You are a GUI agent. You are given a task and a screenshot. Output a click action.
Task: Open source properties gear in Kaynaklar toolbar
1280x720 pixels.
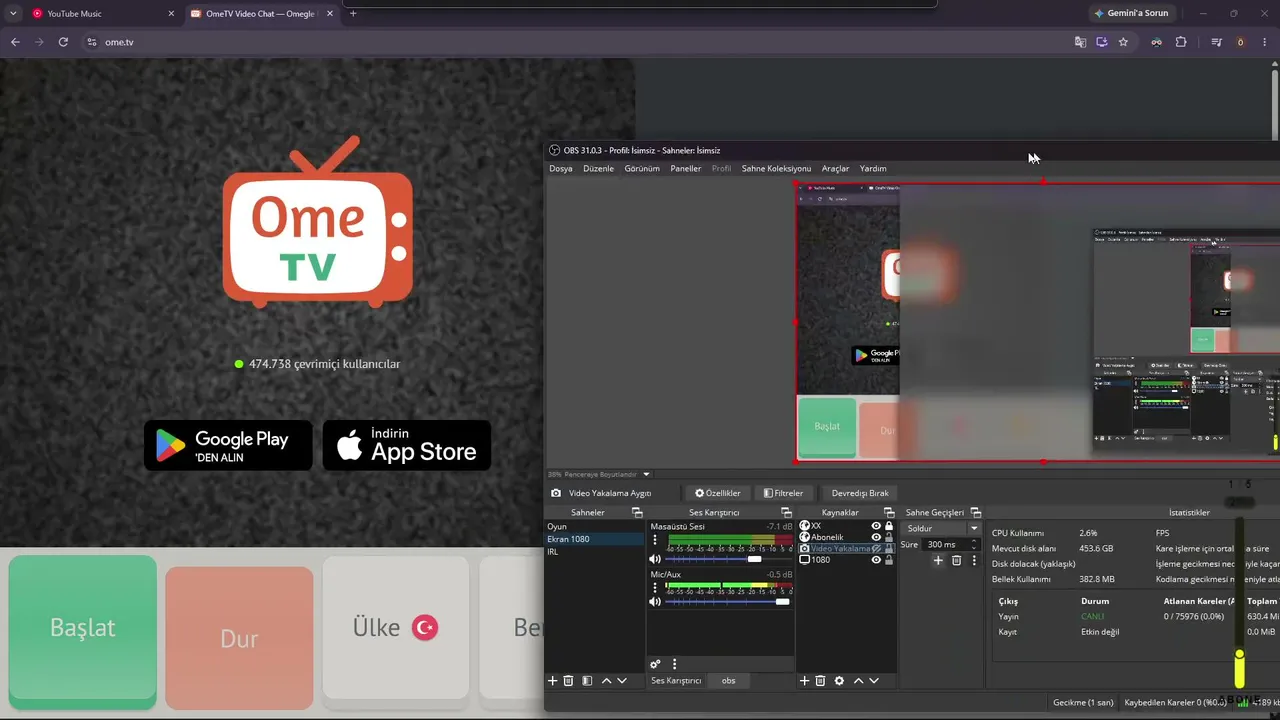pos(839,681)
